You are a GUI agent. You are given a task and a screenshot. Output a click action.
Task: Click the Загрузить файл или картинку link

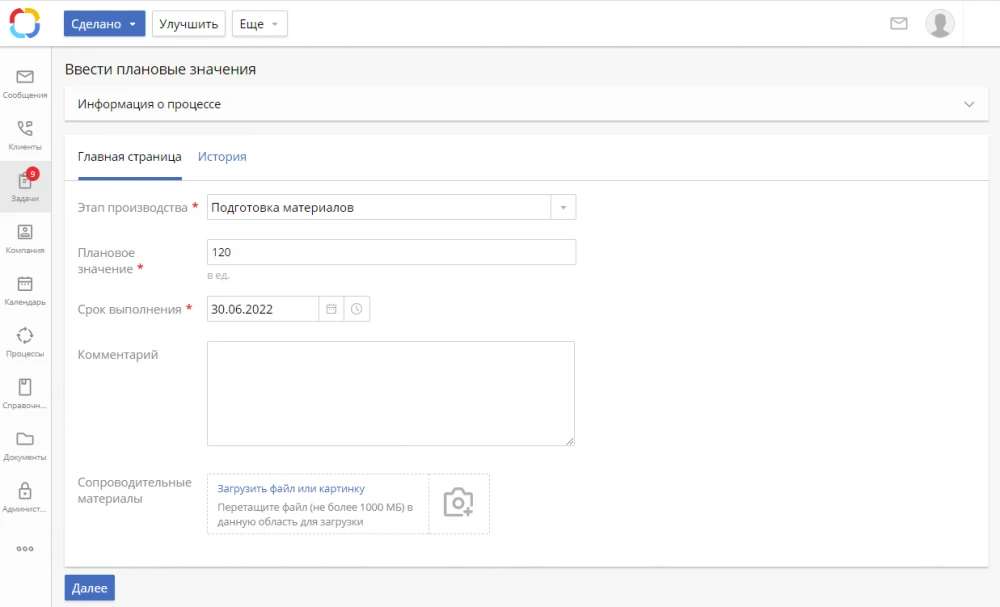(291, 489)
